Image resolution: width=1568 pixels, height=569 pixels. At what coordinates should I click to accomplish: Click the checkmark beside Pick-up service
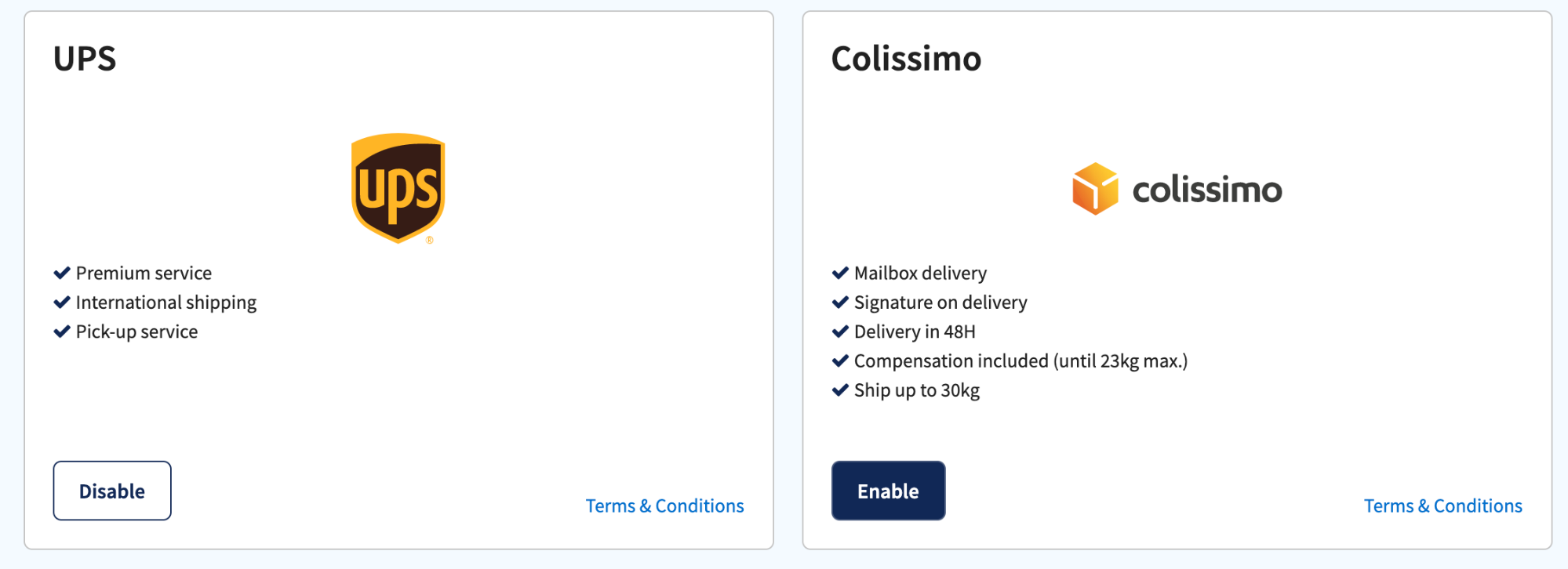(x=62, y=332)
